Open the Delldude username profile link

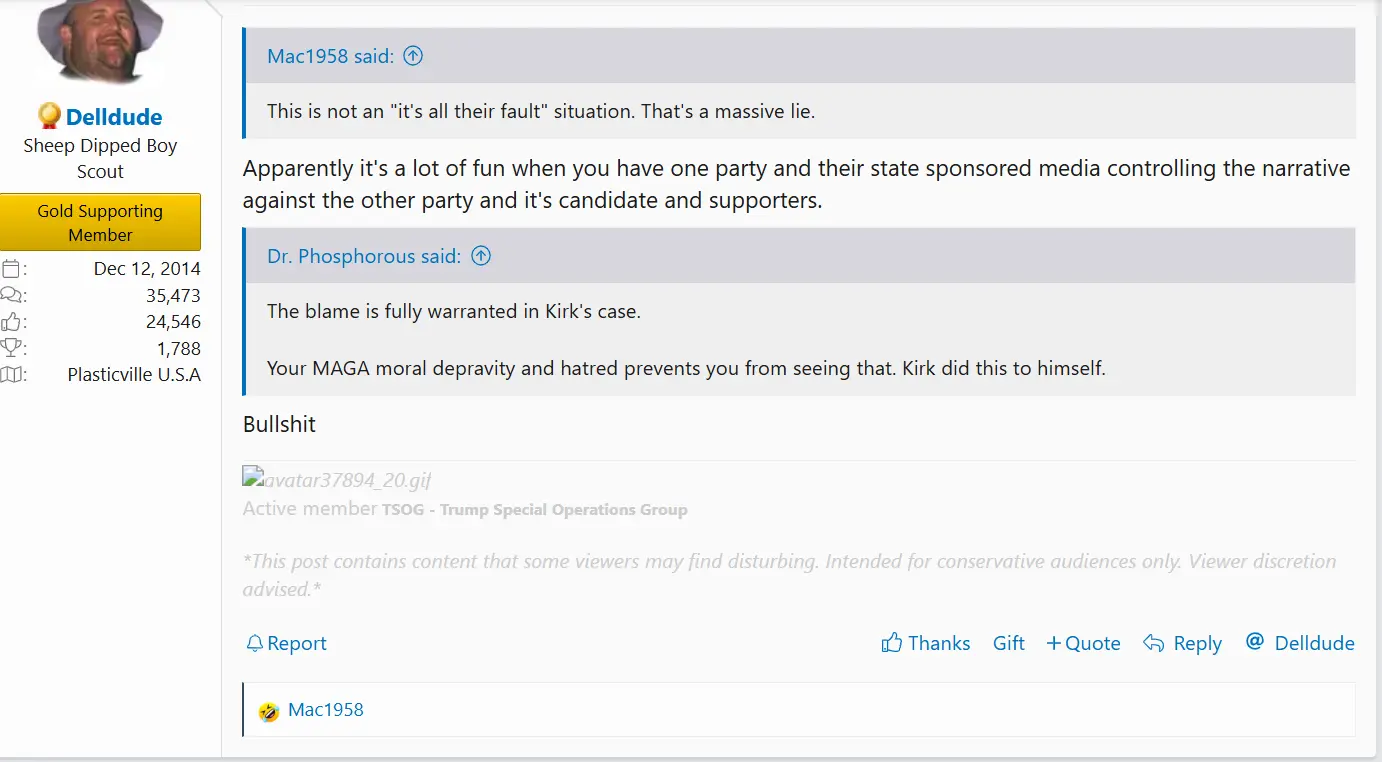[114, 117]
